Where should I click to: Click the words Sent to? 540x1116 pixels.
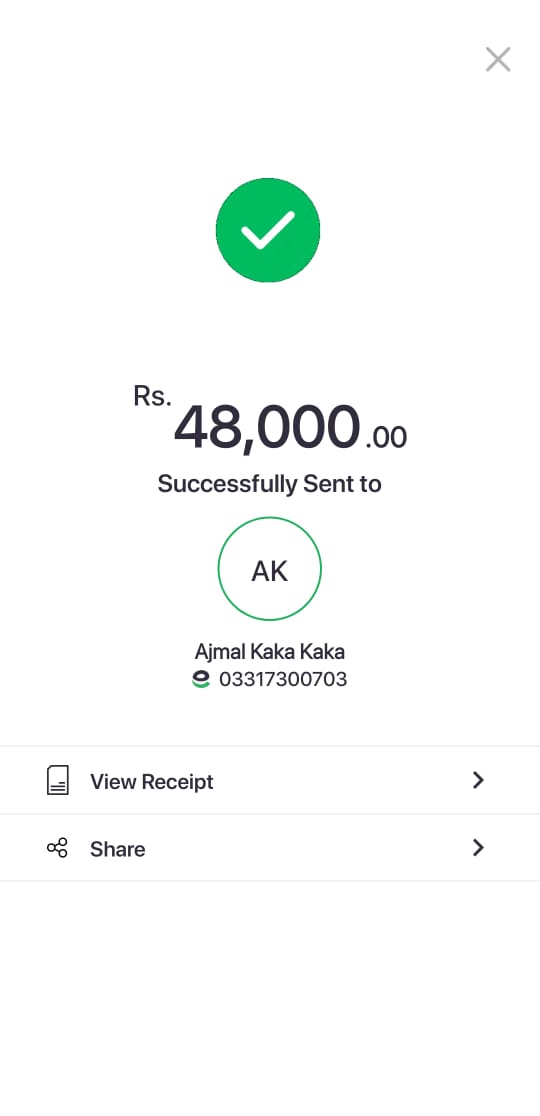[x=342, y=484]
